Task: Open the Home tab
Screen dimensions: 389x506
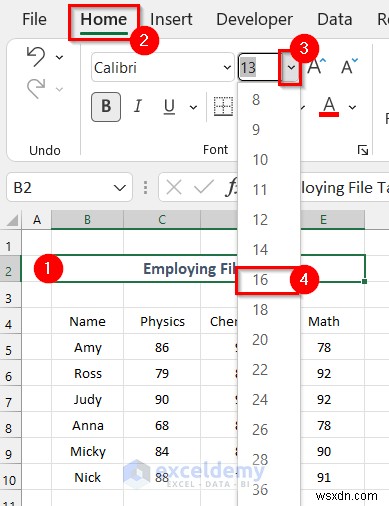Action: [104, 21]
